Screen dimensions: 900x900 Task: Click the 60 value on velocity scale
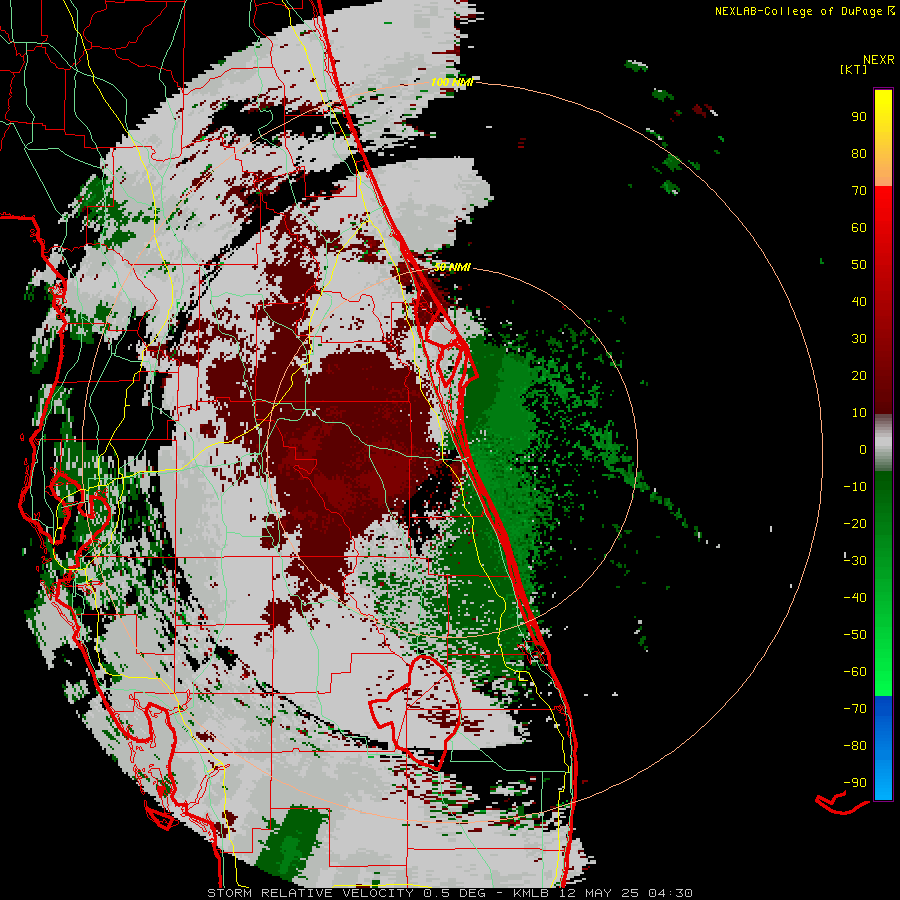859,228
